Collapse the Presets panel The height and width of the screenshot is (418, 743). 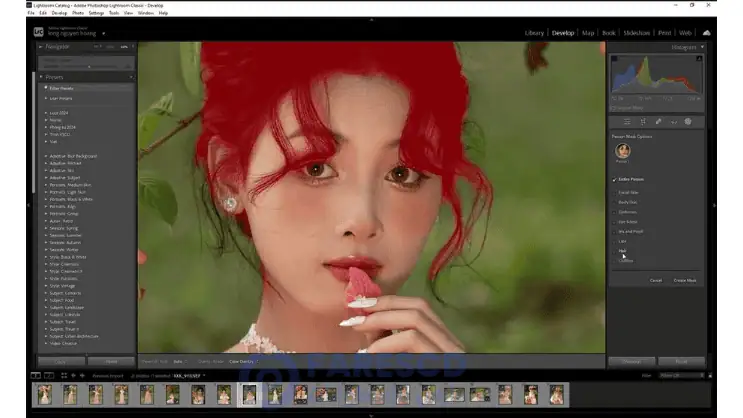click(x=41, y=76)
